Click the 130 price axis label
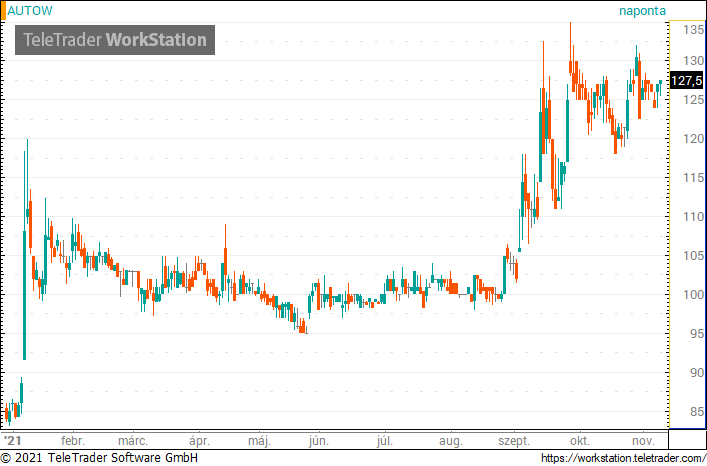 click(693, 60)
